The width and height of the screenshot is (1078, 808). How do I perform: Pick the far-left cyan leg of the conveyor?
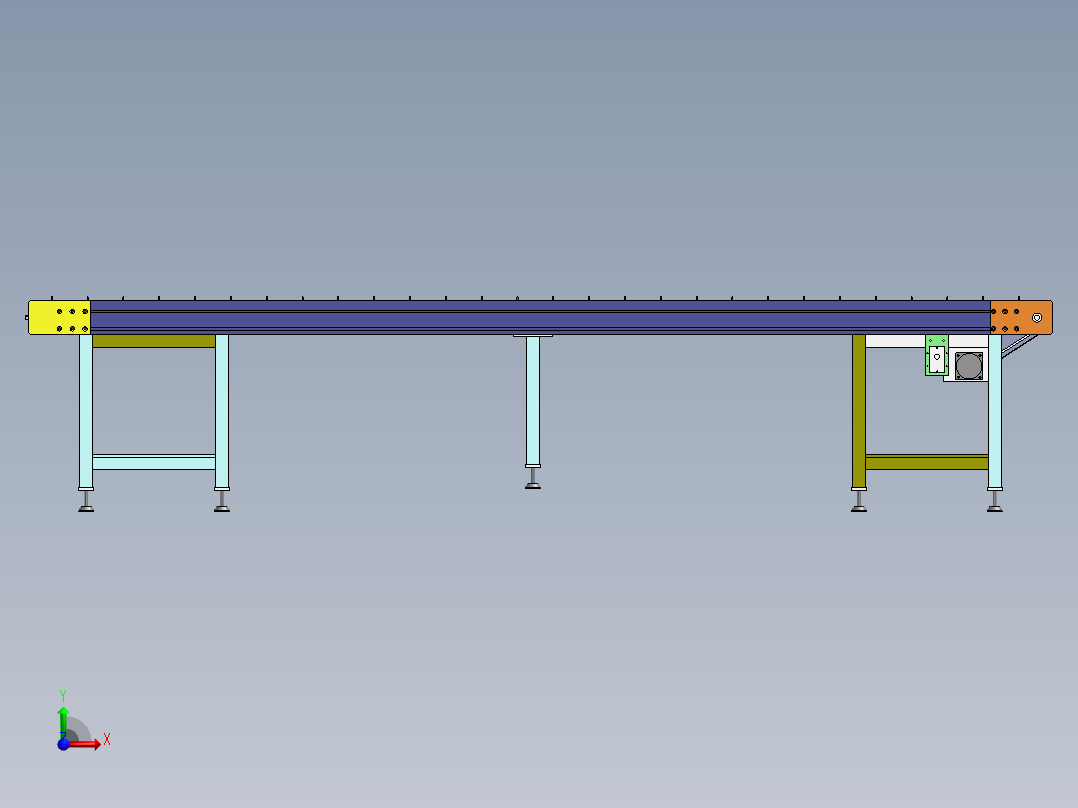pos(86,411)
